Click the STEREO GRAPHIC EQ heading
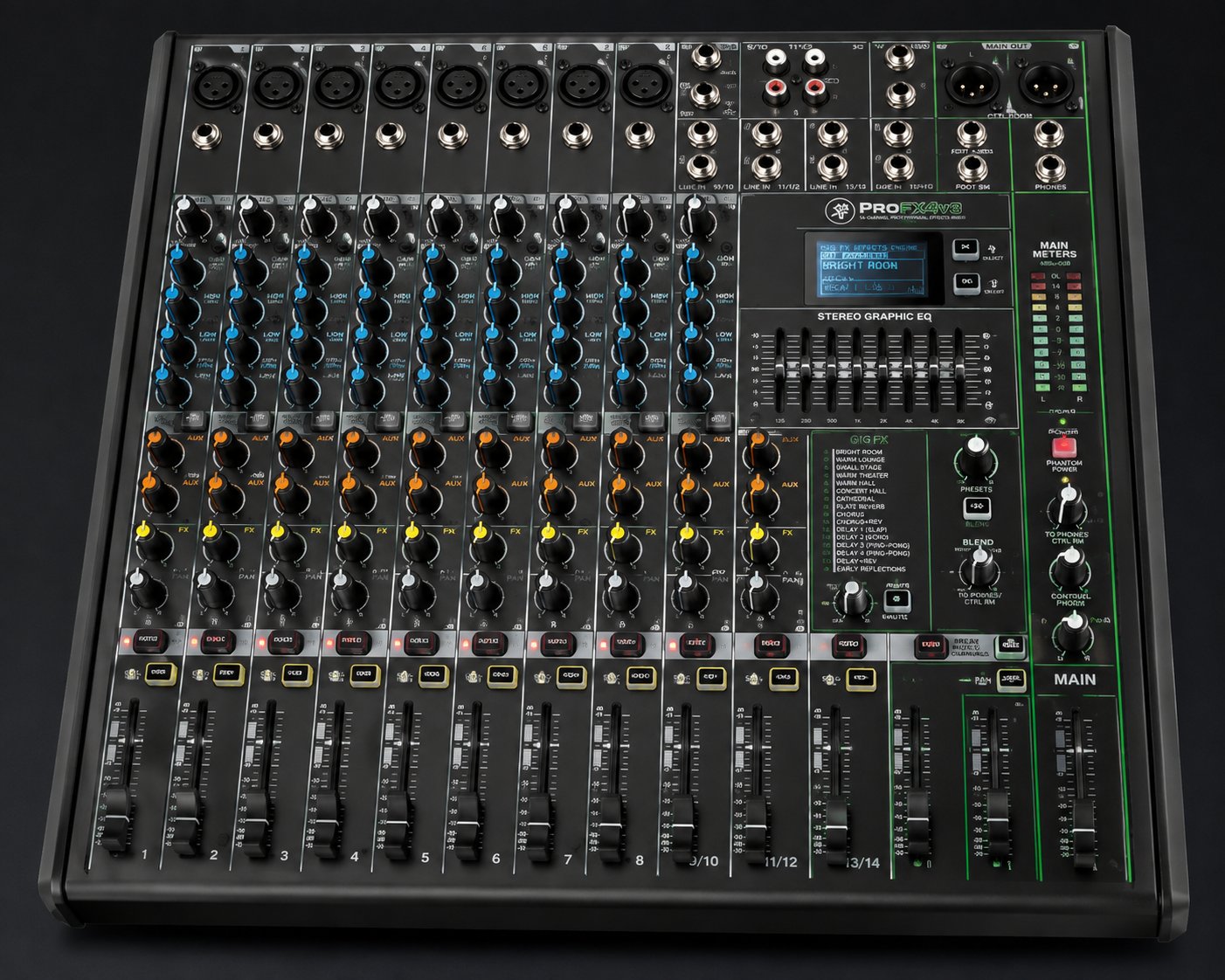The image size is (1225, 980). pos(875,316)
